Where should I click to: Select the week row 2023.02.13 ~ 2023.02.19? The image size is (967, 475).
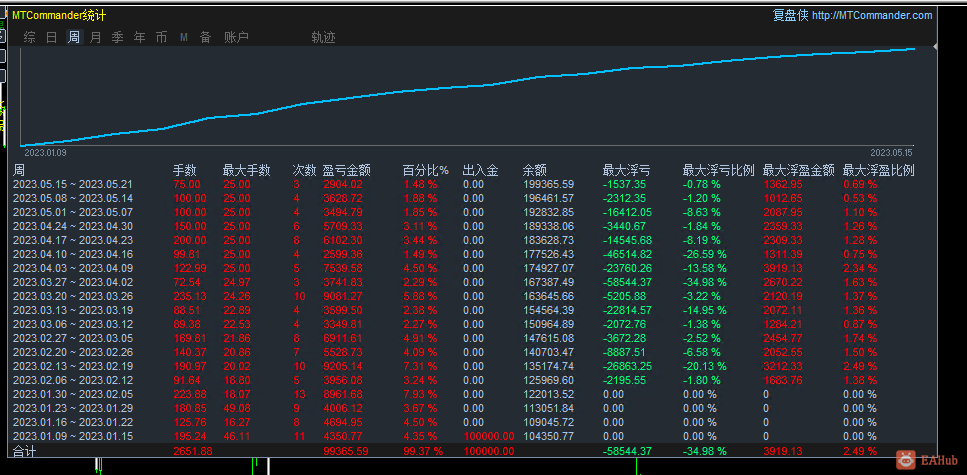tap(472, 366)
